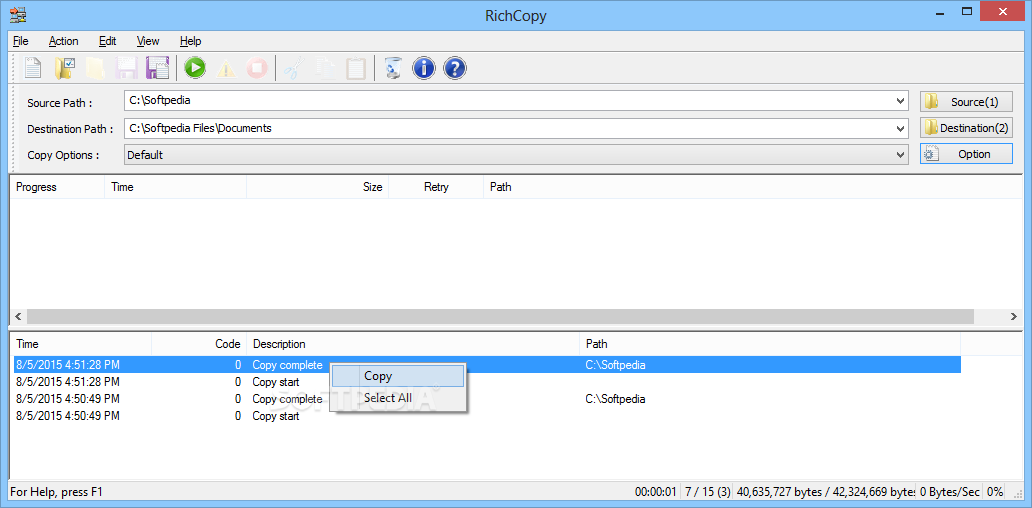Click the Progress column header

pos(57,187)
